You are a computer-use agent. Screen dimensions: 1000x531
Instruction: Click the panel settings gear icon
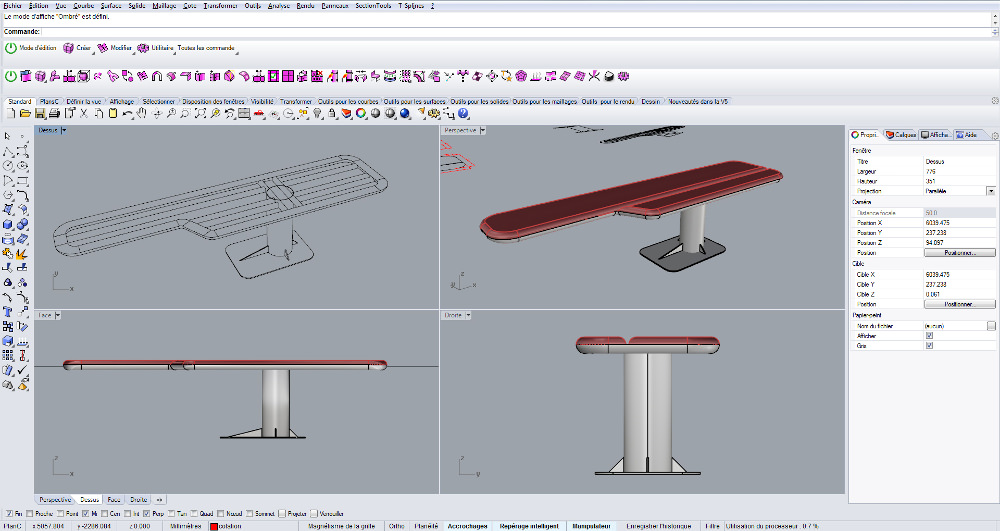pyautogui.click(x=994, y=135)
